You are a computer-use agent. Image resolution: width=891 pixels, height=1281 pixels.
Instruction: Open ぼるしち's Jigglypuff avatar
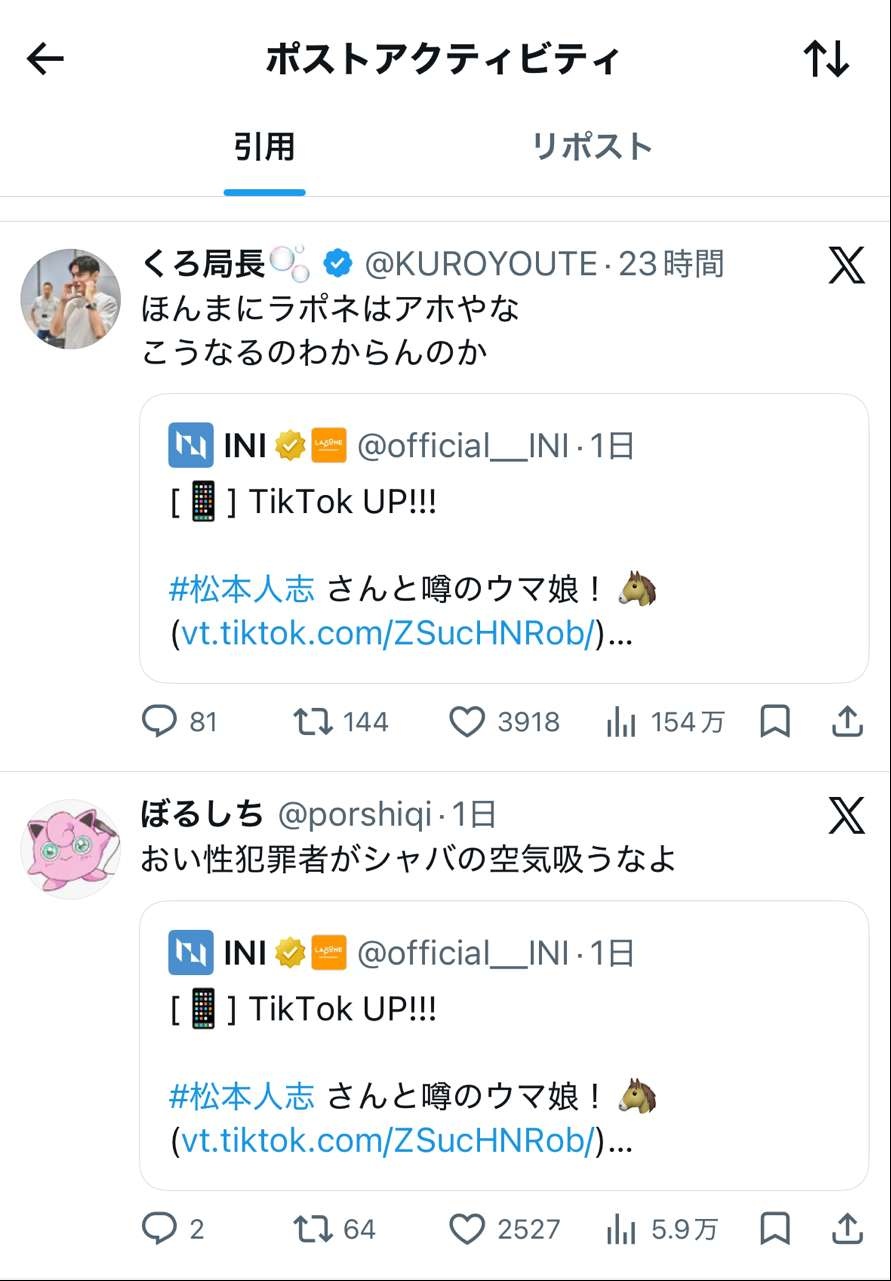coord(70,848)
